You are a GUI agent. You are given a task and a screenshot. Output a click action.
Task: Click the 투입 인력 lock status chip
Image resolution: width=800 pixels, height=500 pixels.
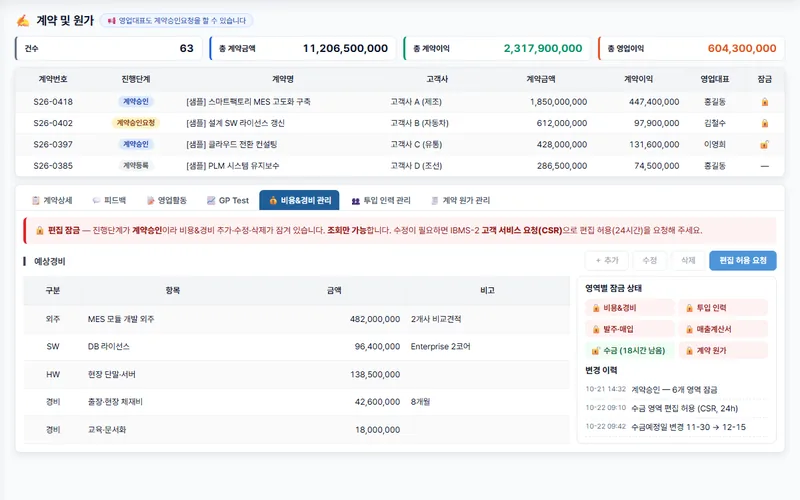click(x=723, y=308)
